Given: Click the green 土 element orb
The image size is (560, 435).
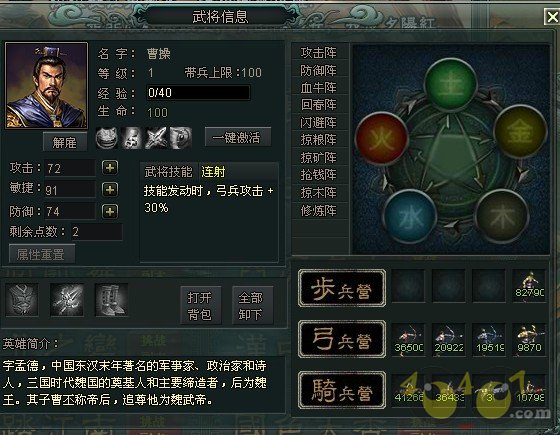Looking at the screenshot, I should (451, 85).
